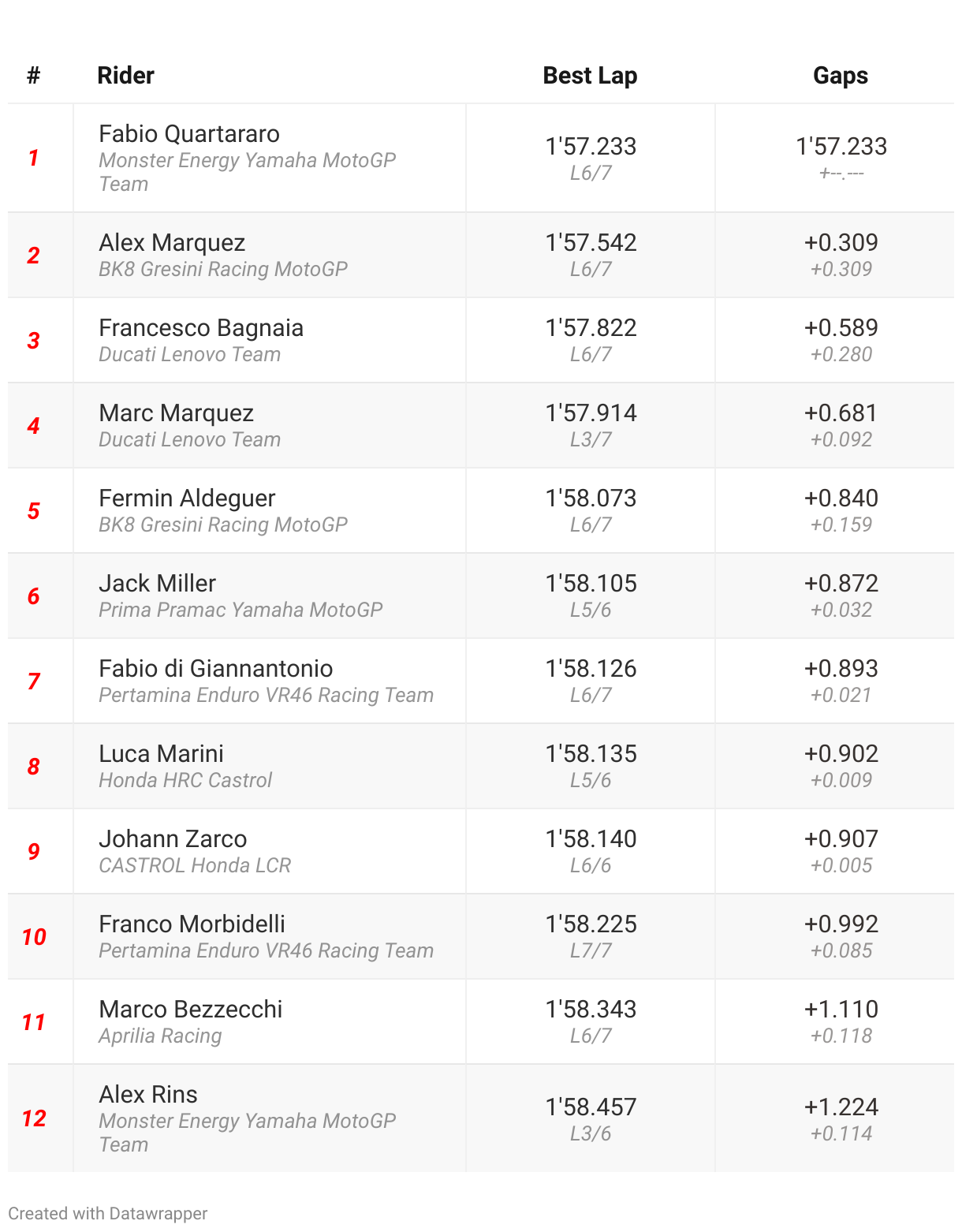Click Marc Marquez best lap 1'57.914
The width and height of the screenshot is (962, 1232).
(591, 413)
